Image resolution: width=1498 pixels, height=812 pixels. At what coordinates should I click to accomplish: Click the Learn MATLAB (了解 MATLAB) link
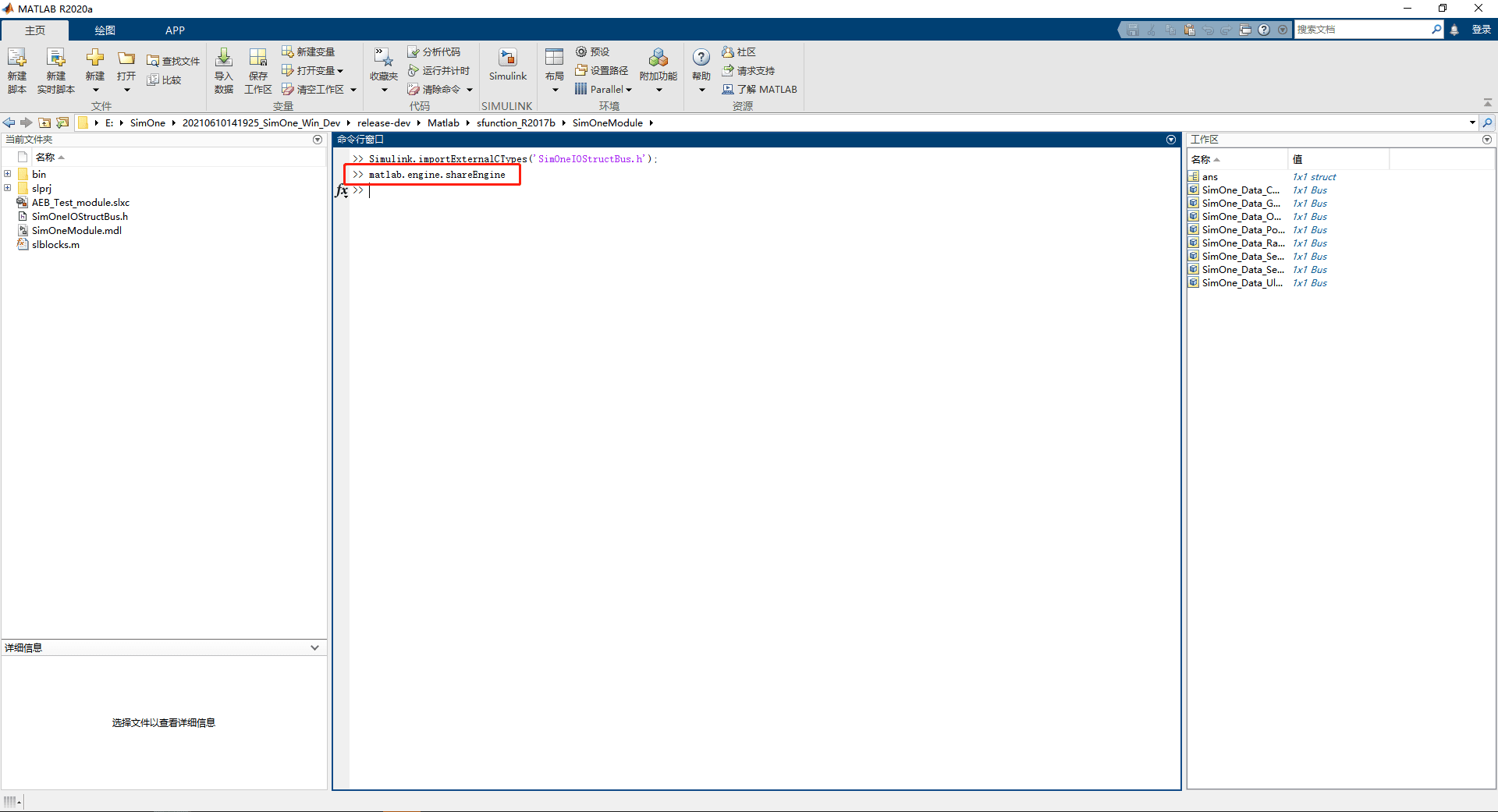point(759,89)
